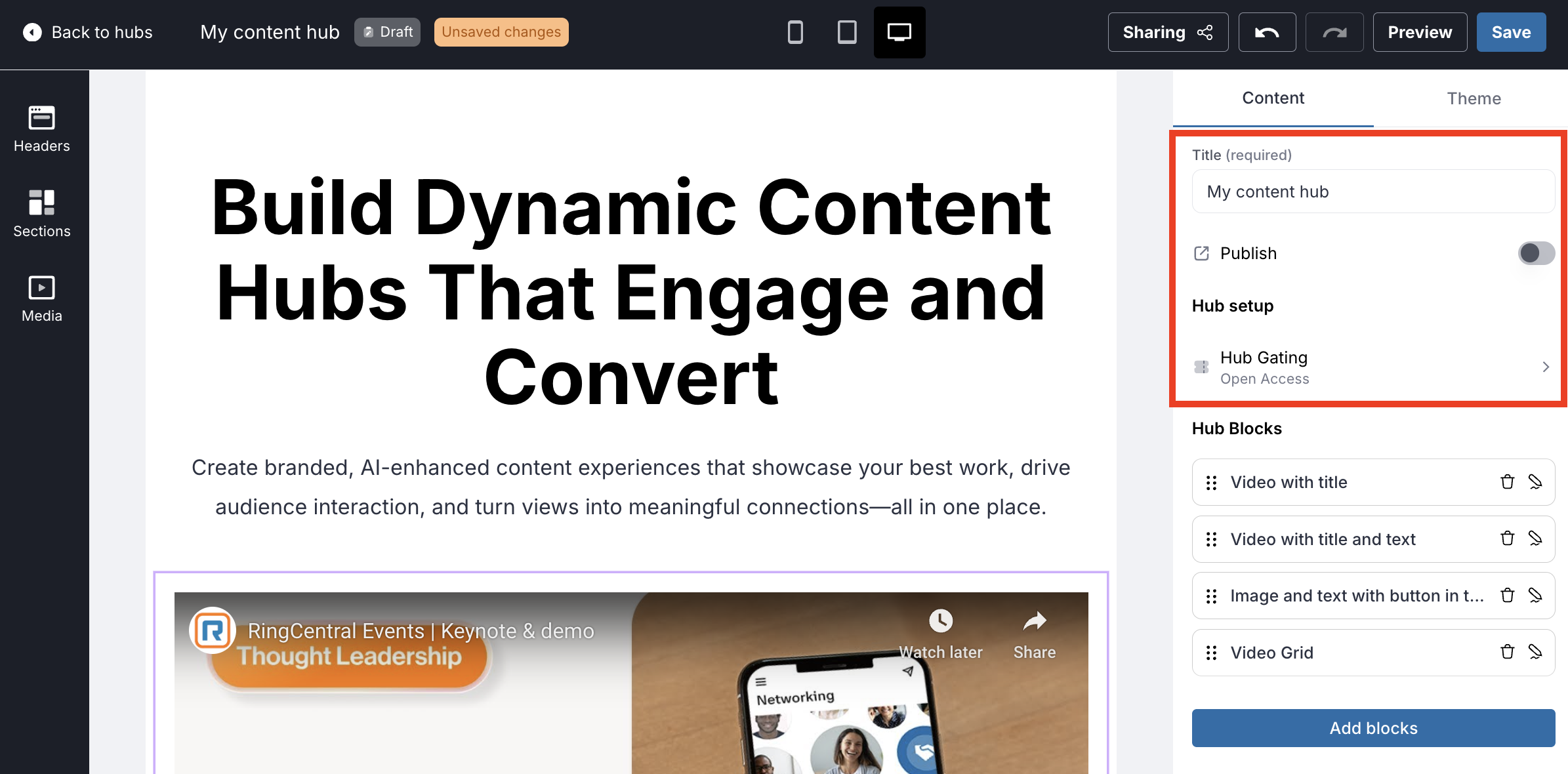This screenshot has width=1568, height=774.
Task: Toggle the Publish switch
Action: 1536,253
